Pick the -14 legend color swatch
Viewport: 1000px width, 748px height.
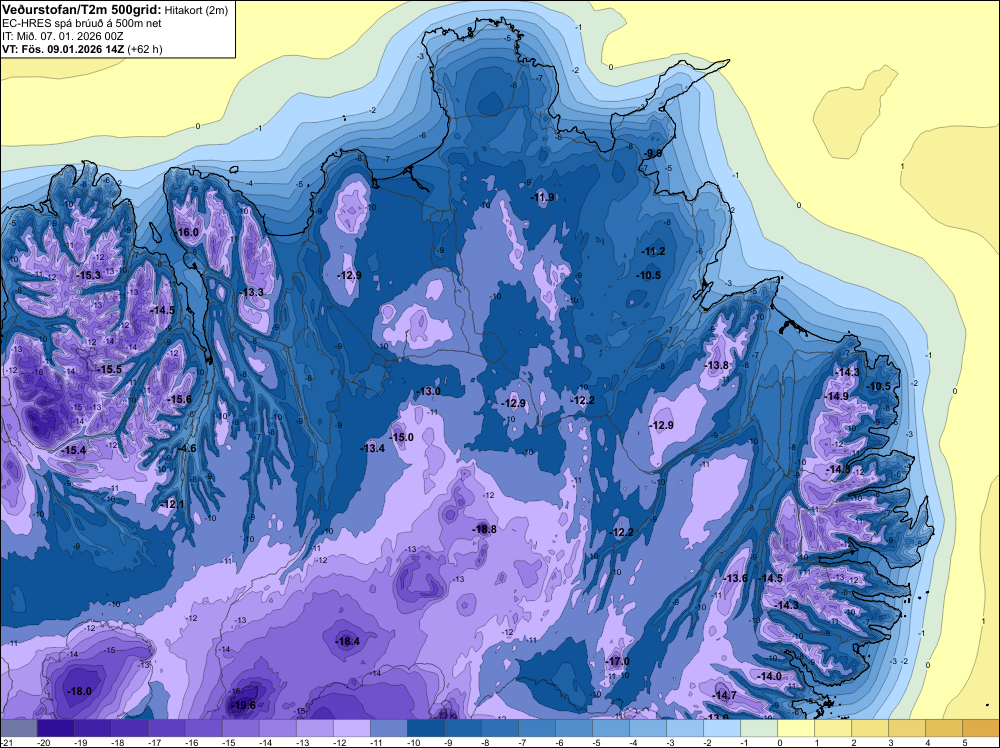(x=277, y=728)
